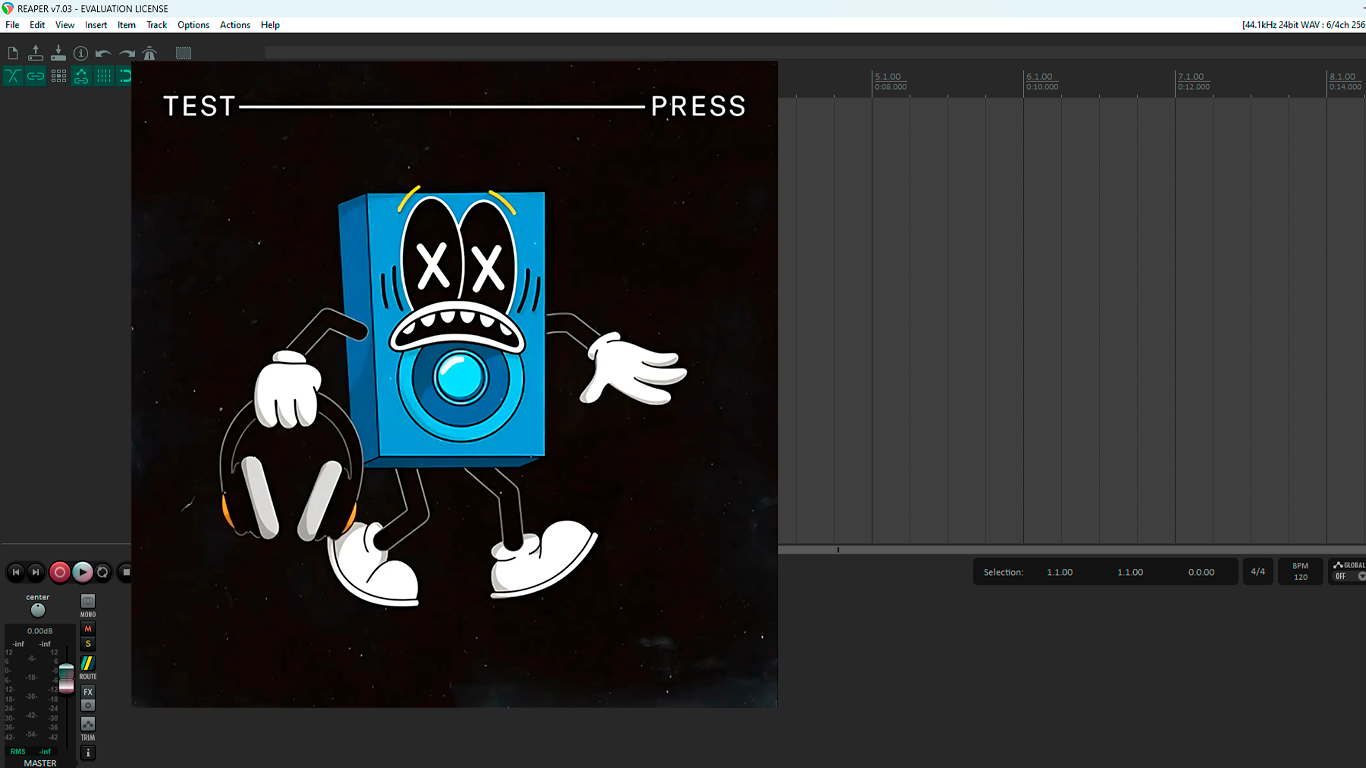Viewport: 1366px width, 768px height.
Task: Click the master volume fader handle
Action: click(x=66, y=678)
